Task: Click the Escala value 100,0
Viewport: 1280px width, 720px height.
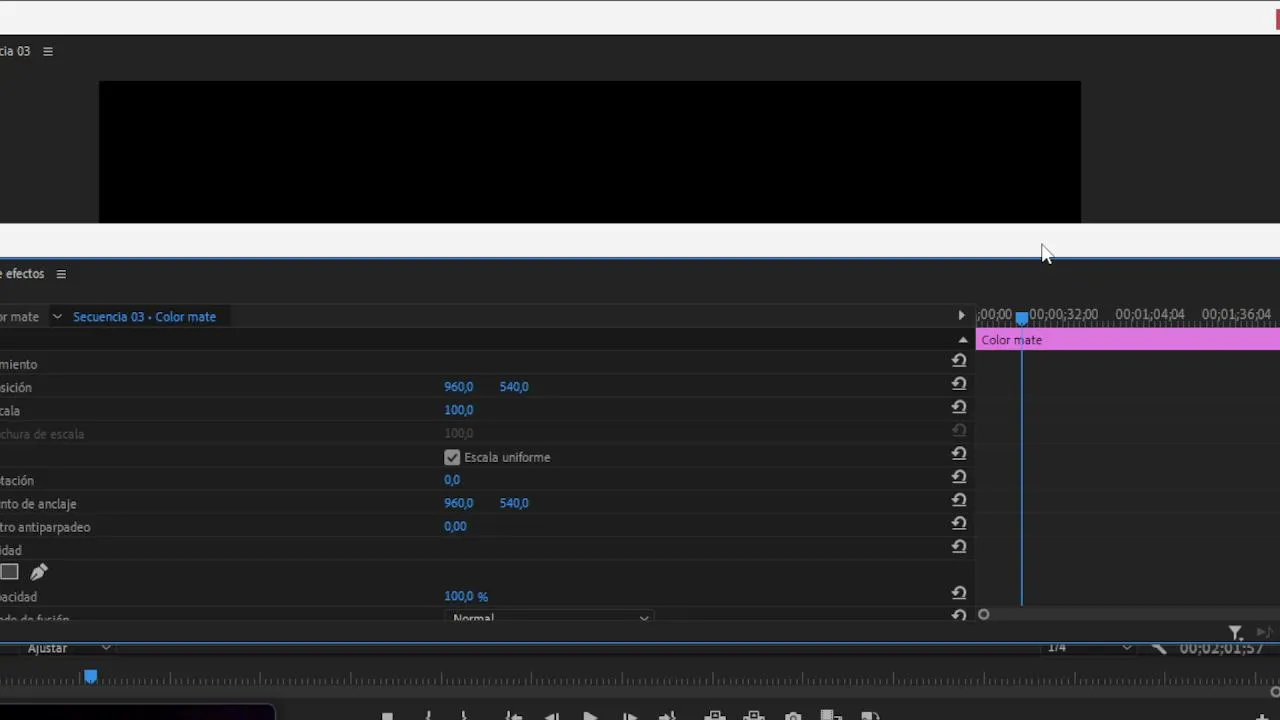Action: pos(459,410)
